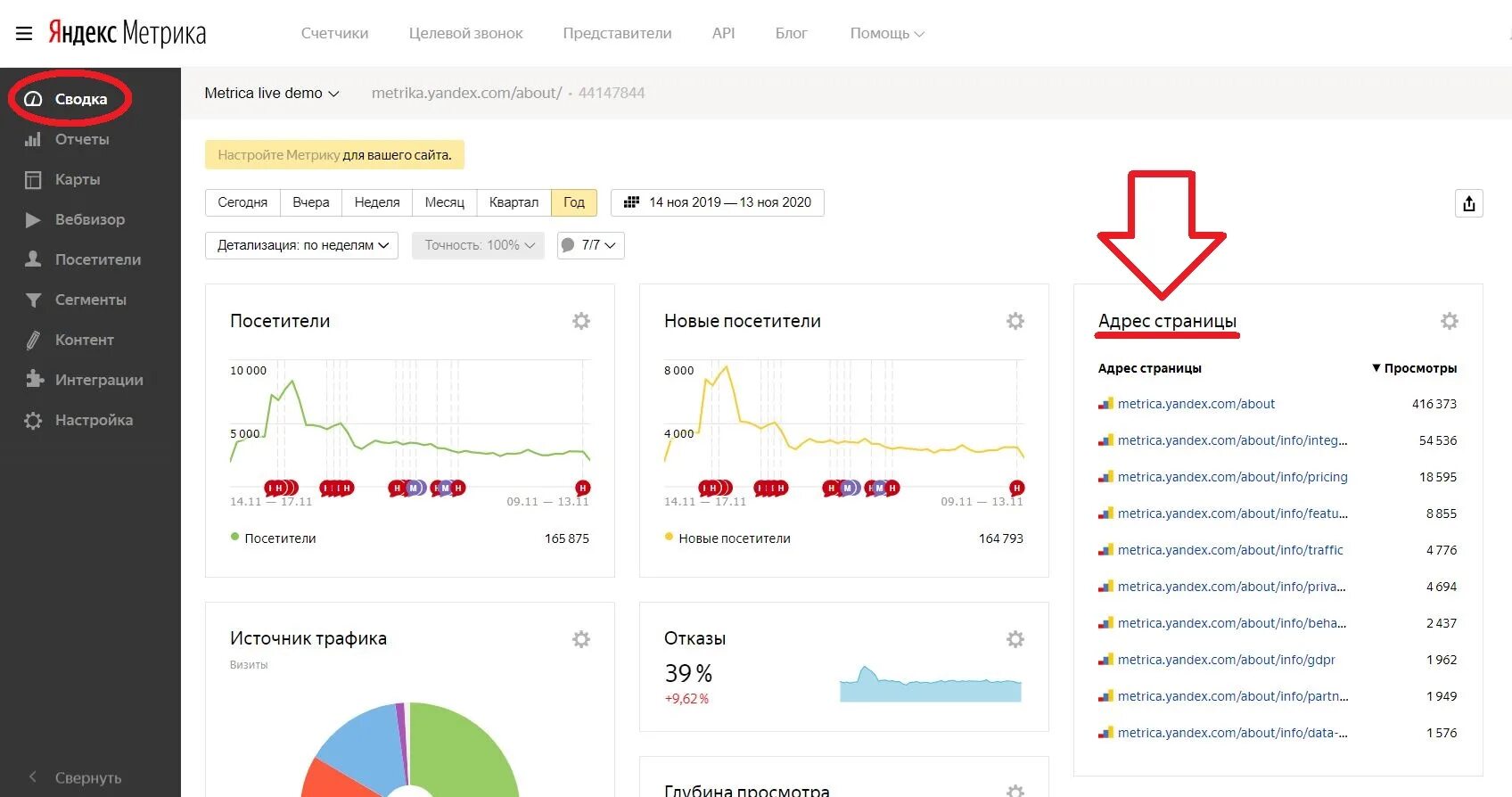
Task: Select Неделя period
Action: [377, 202]
